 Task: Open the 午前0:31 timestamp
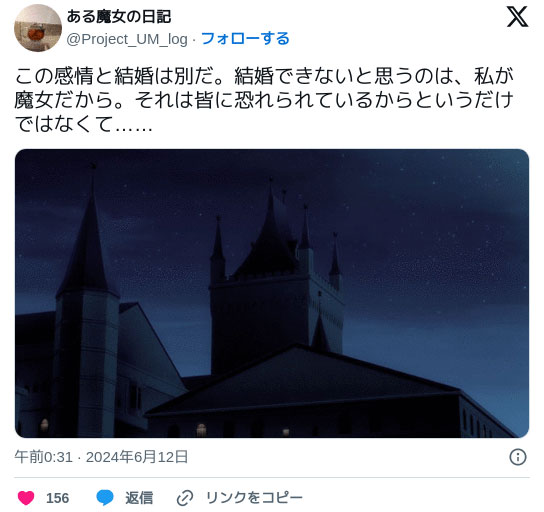44,457
